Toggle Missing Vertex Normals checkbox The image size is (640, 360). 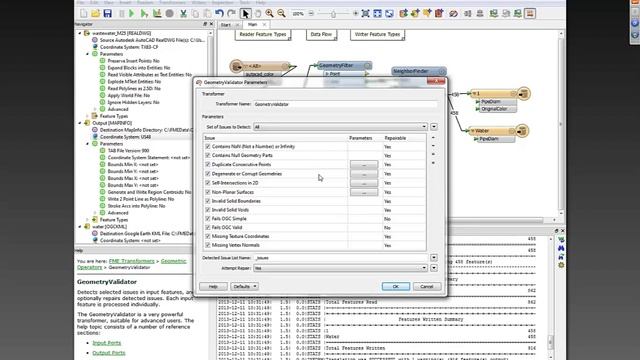pos(208,245)
